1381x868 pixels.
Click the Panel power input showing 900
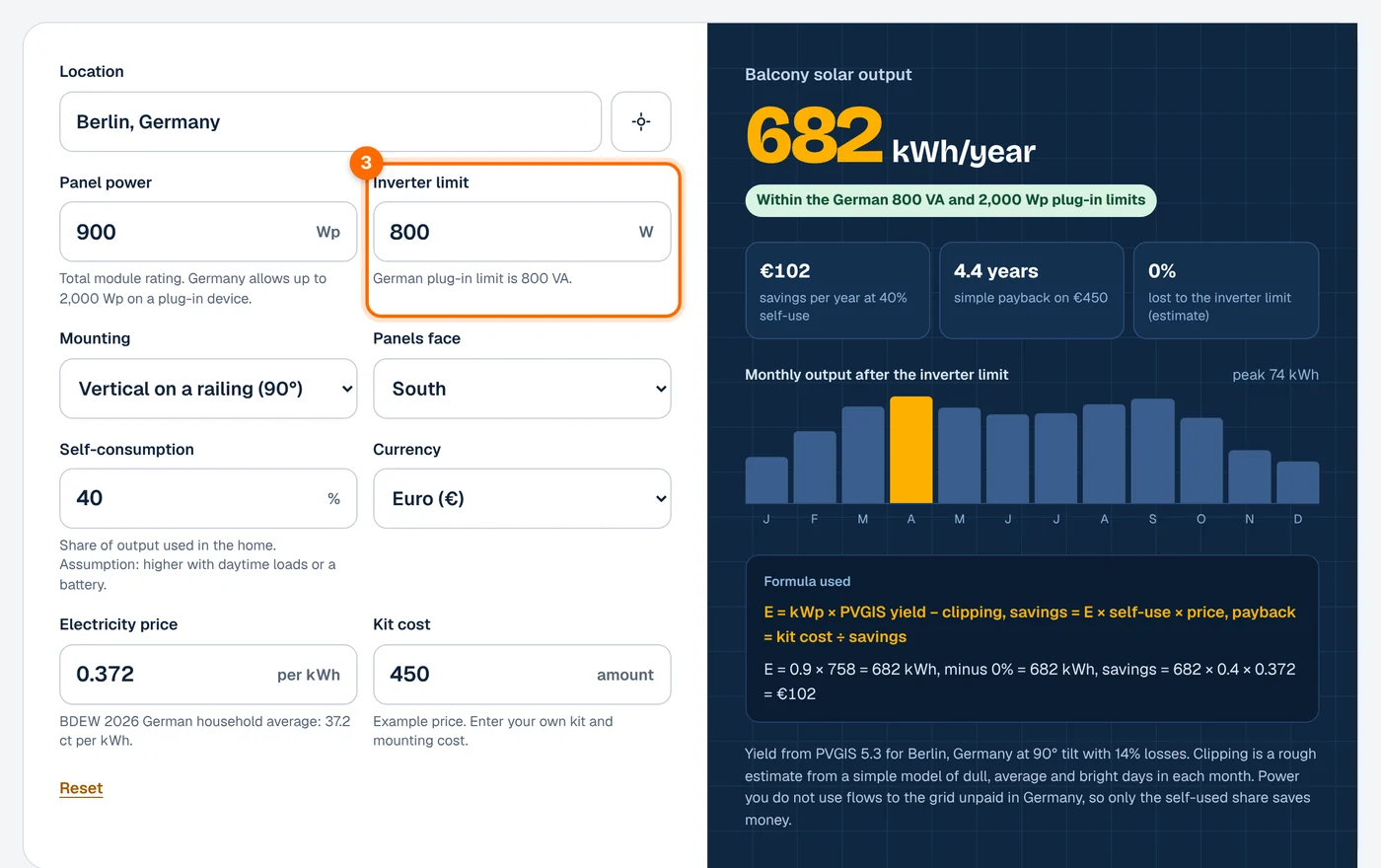pos(208,232)
